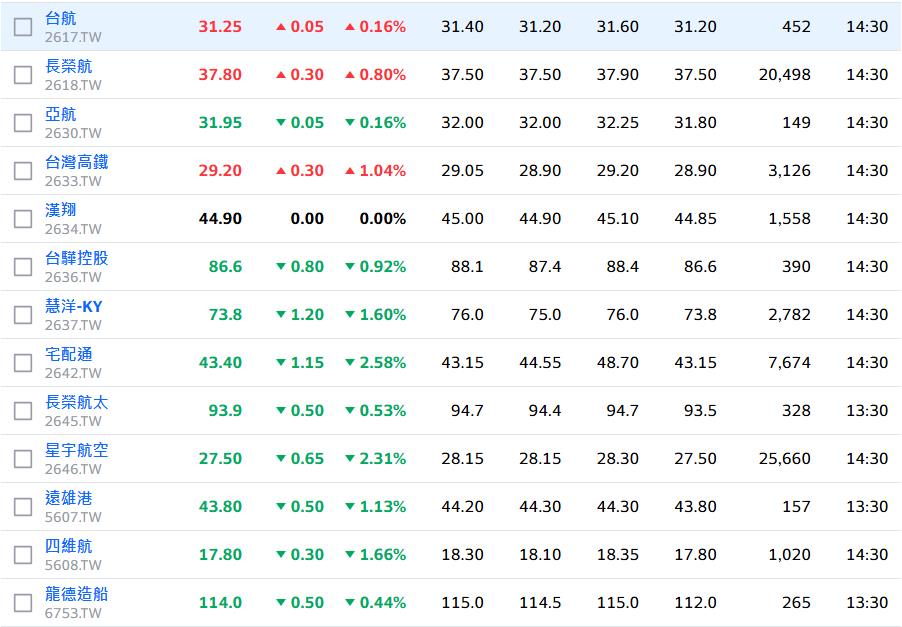Viewport: 902px width, 627px height.
Task: Click the ticker code 5607.TW
Action: (x=73, y=518)
